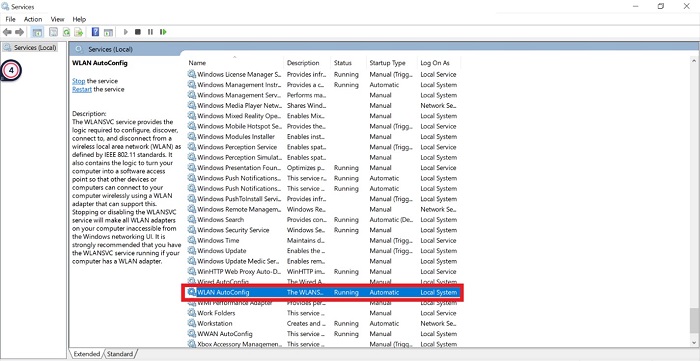Click the scrollbar down arrow
The image size is (700, 361).
point(694,342)
